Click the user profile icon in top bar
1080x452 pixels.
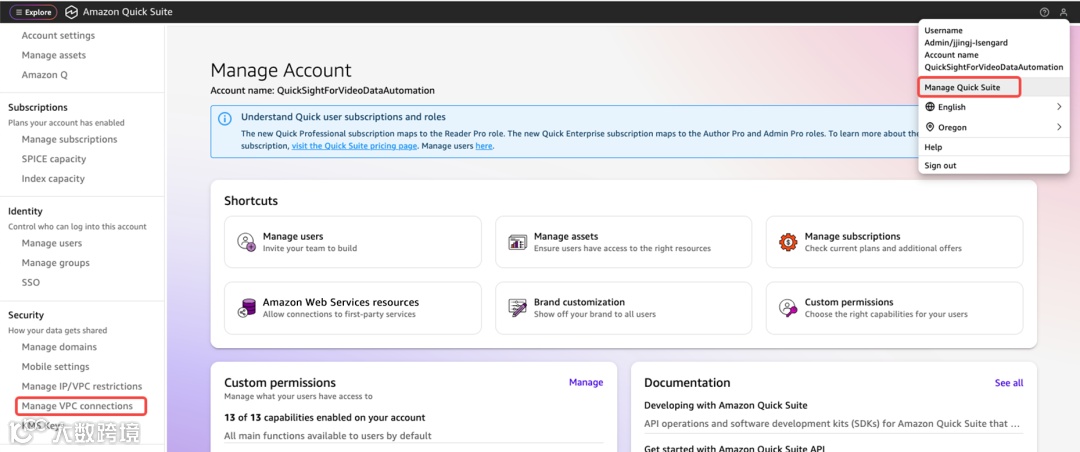[1063, 12]
